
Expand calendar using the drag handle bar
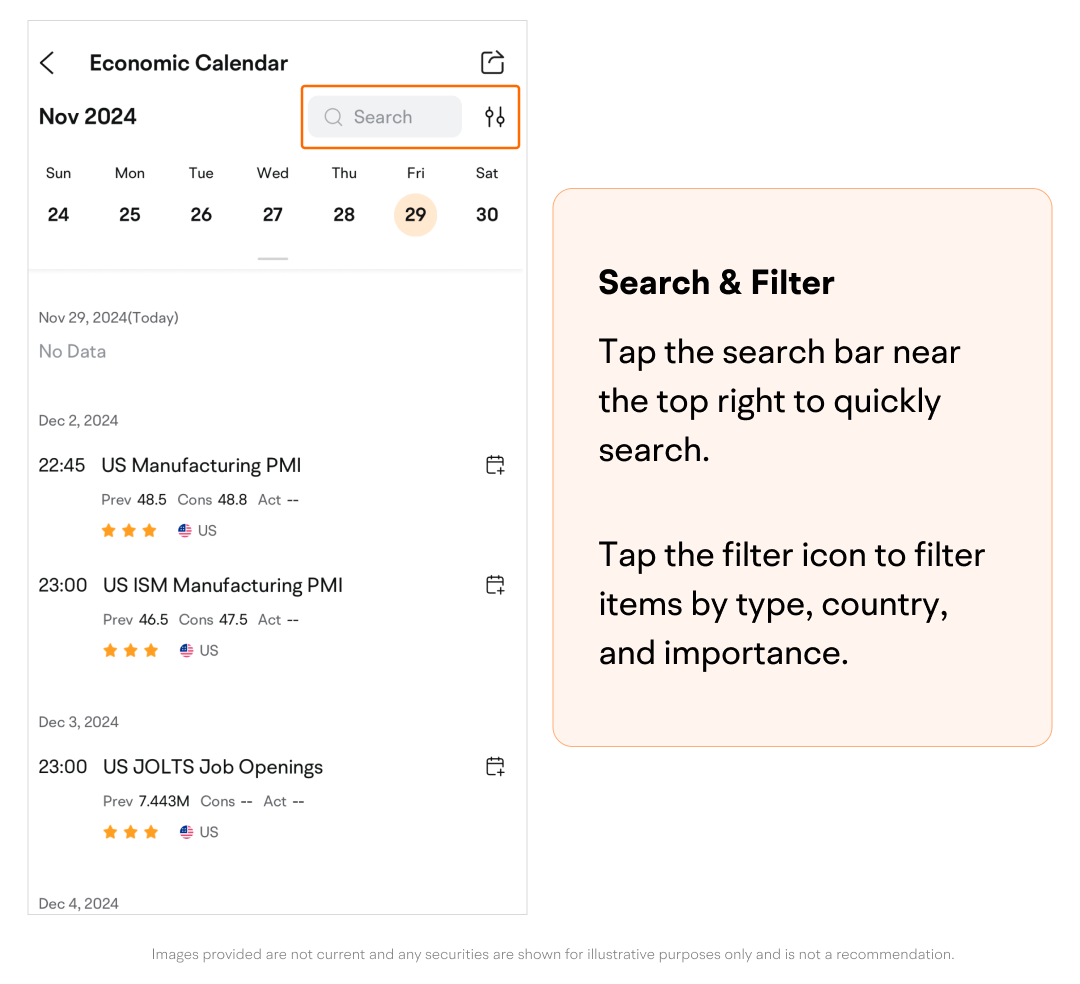(272, 258)
